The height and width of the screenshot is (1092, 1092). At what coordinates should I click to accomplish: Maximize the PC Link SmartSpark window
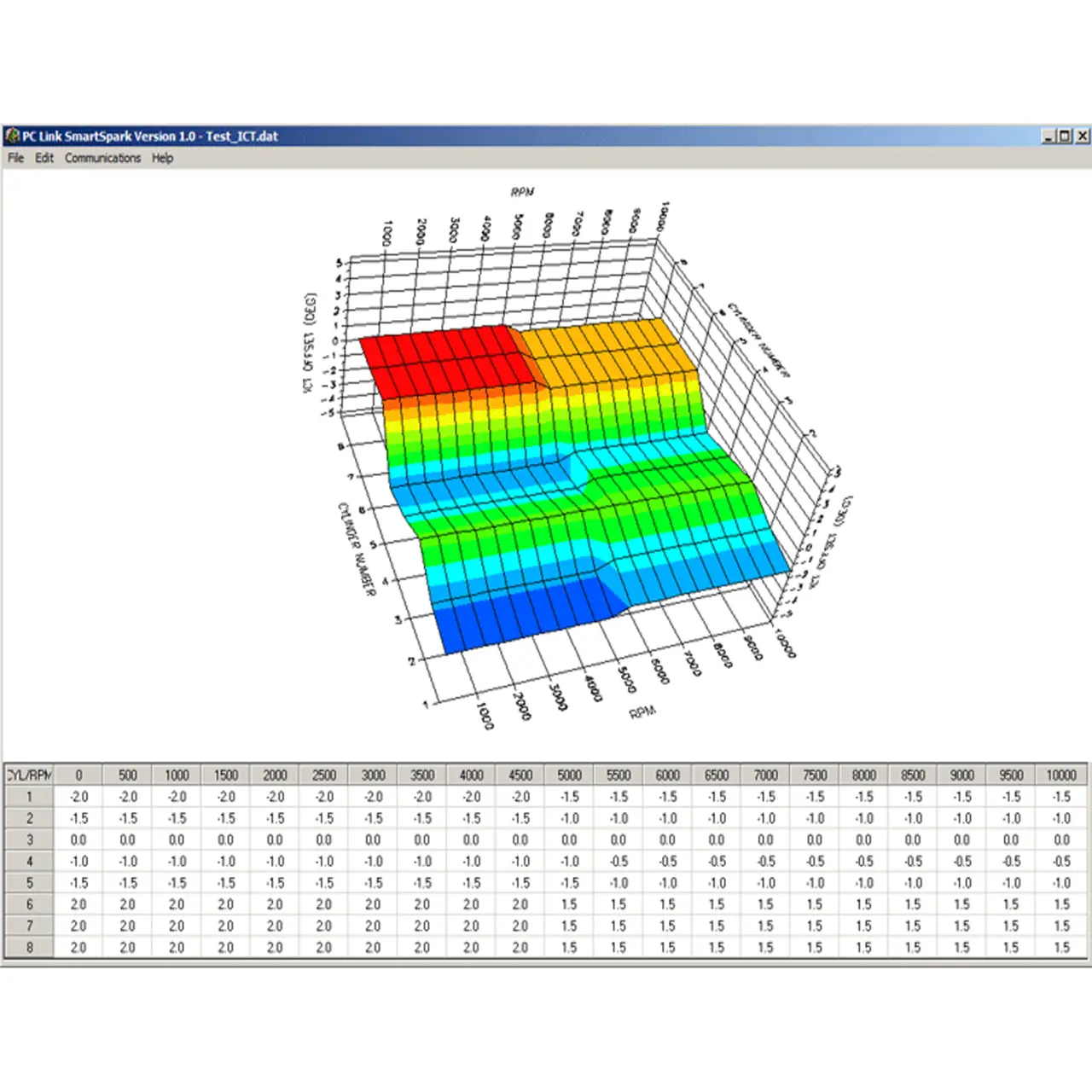tap(1065, 136)
